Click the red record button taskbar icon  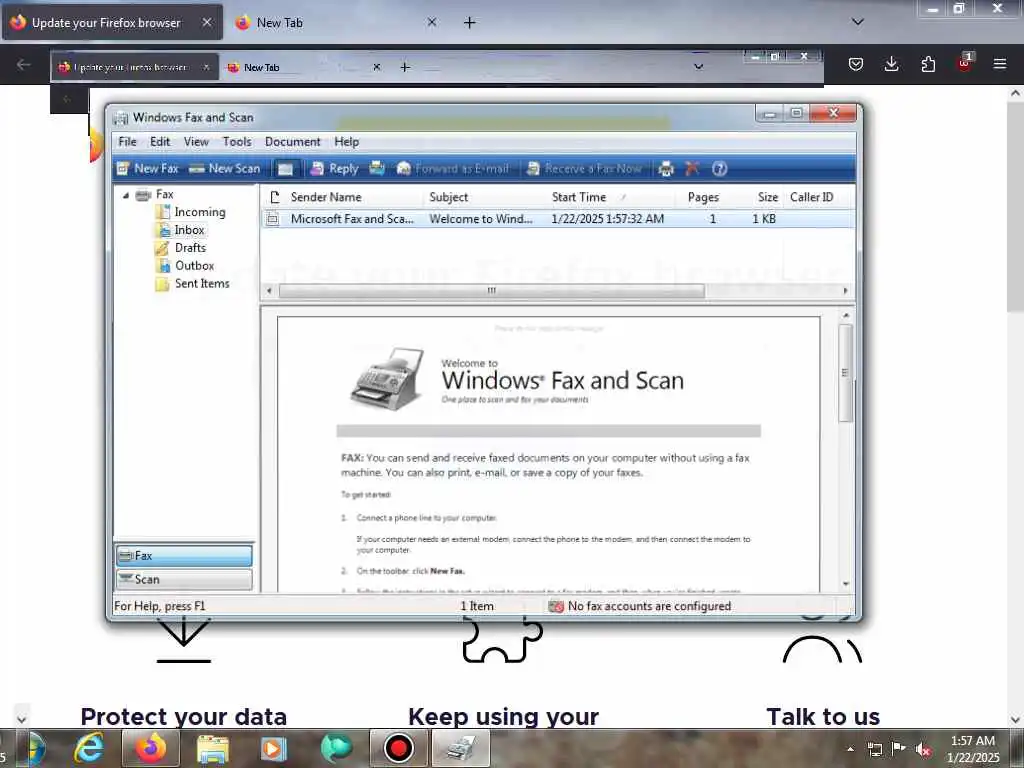coord(398,748)
